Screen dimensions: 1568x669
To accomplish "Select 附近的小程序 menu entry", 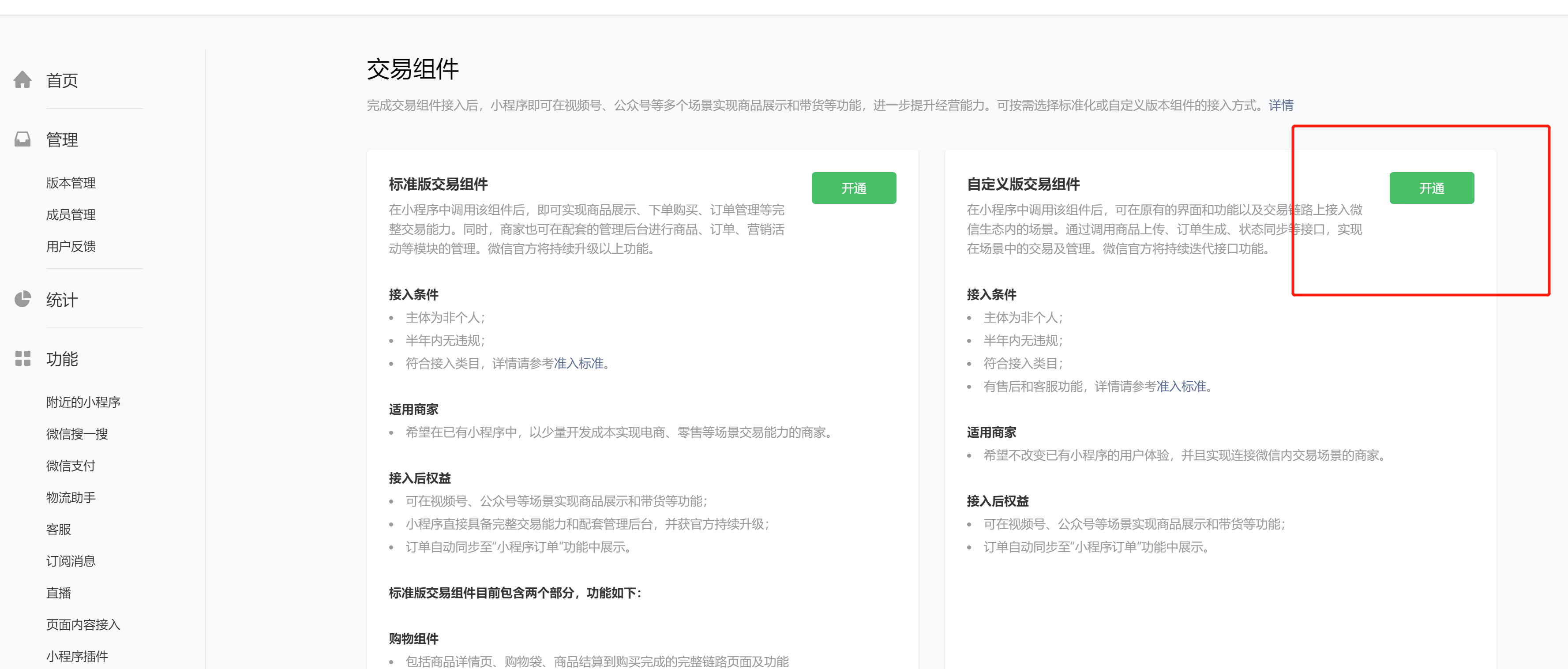I will 83,402.
